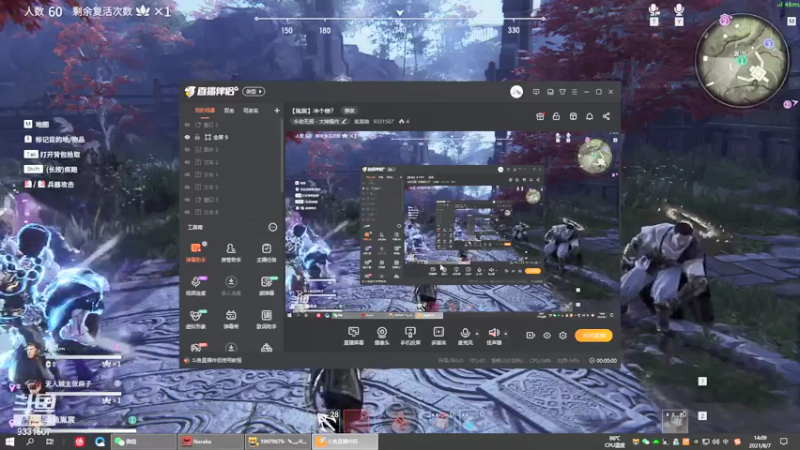Open microphone options arrow
800x450 pixels.
[x=477, y=334]
